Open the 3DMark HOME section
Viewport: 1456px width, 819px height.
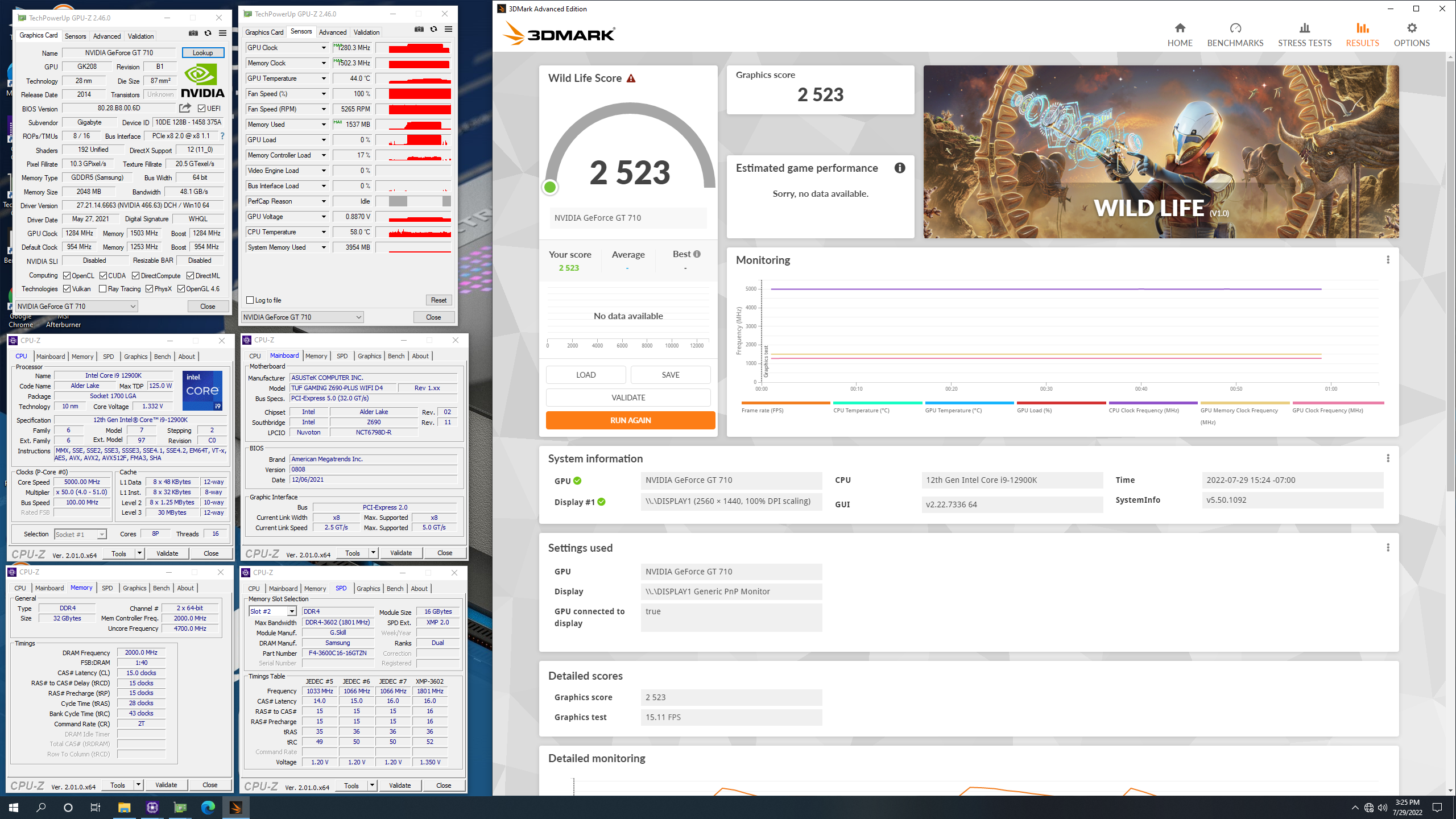tap(1180, 34)
